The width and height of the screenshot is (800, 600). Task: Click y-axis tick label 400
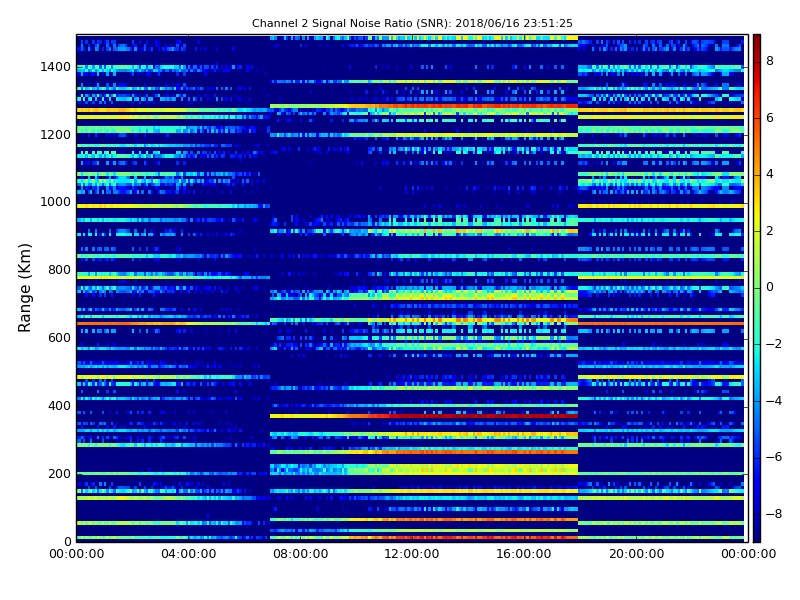click(59, 406)
